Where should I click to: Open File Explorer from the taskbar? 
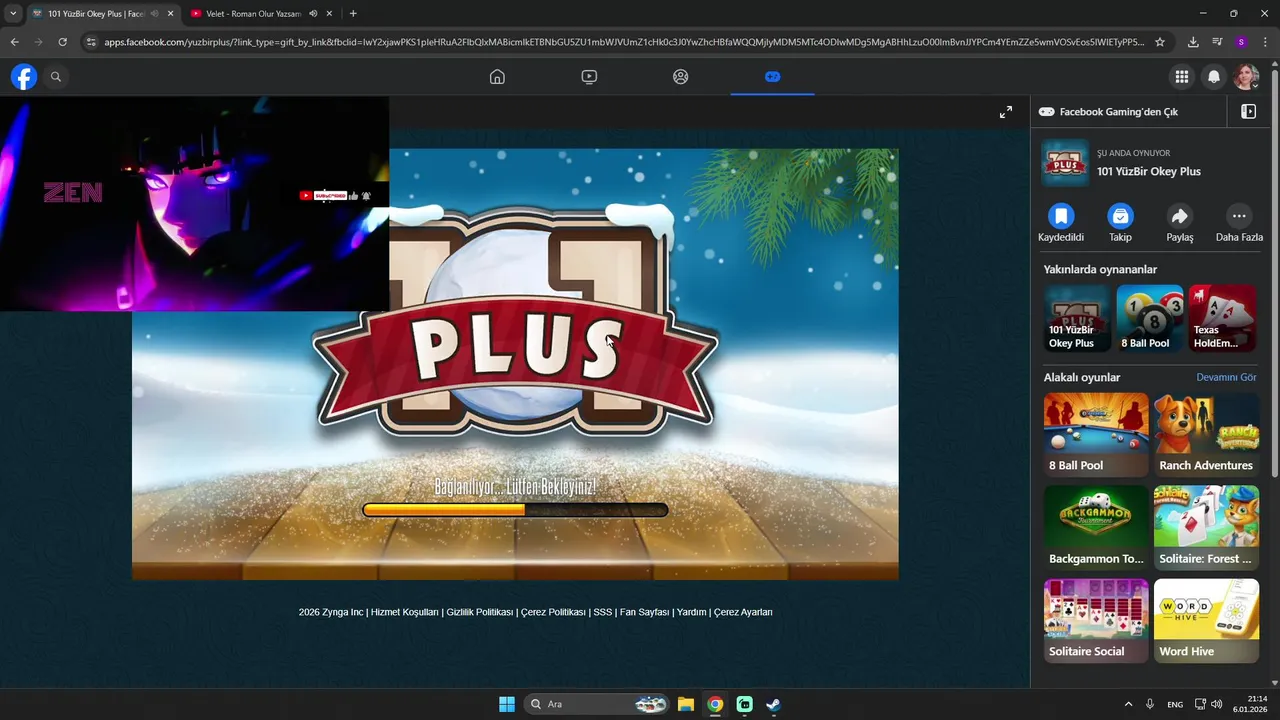click(x=686, y=704)
